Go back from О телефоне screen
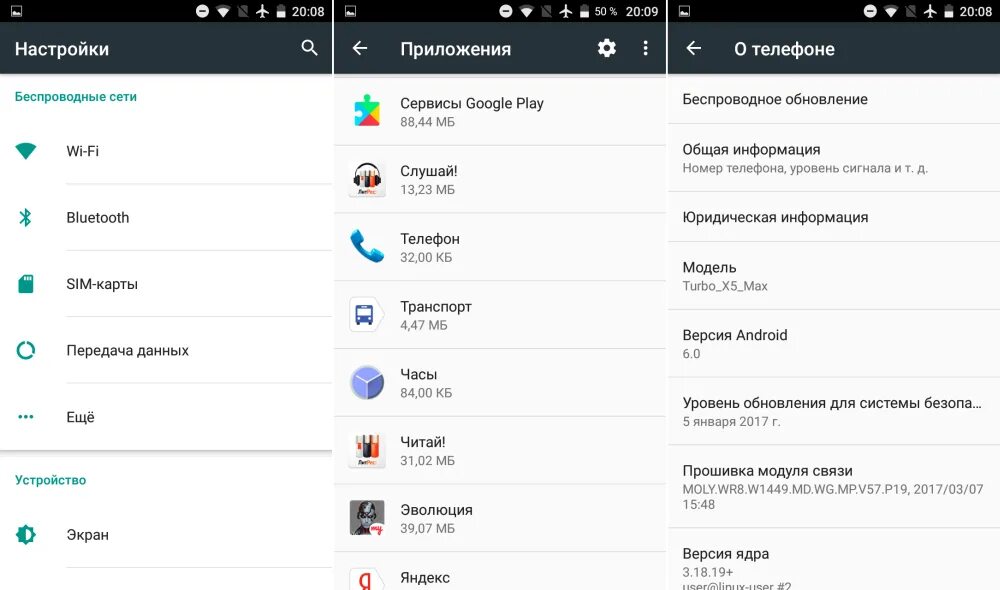This screenshot has height=590, width=1000. (x=694, y=48)
